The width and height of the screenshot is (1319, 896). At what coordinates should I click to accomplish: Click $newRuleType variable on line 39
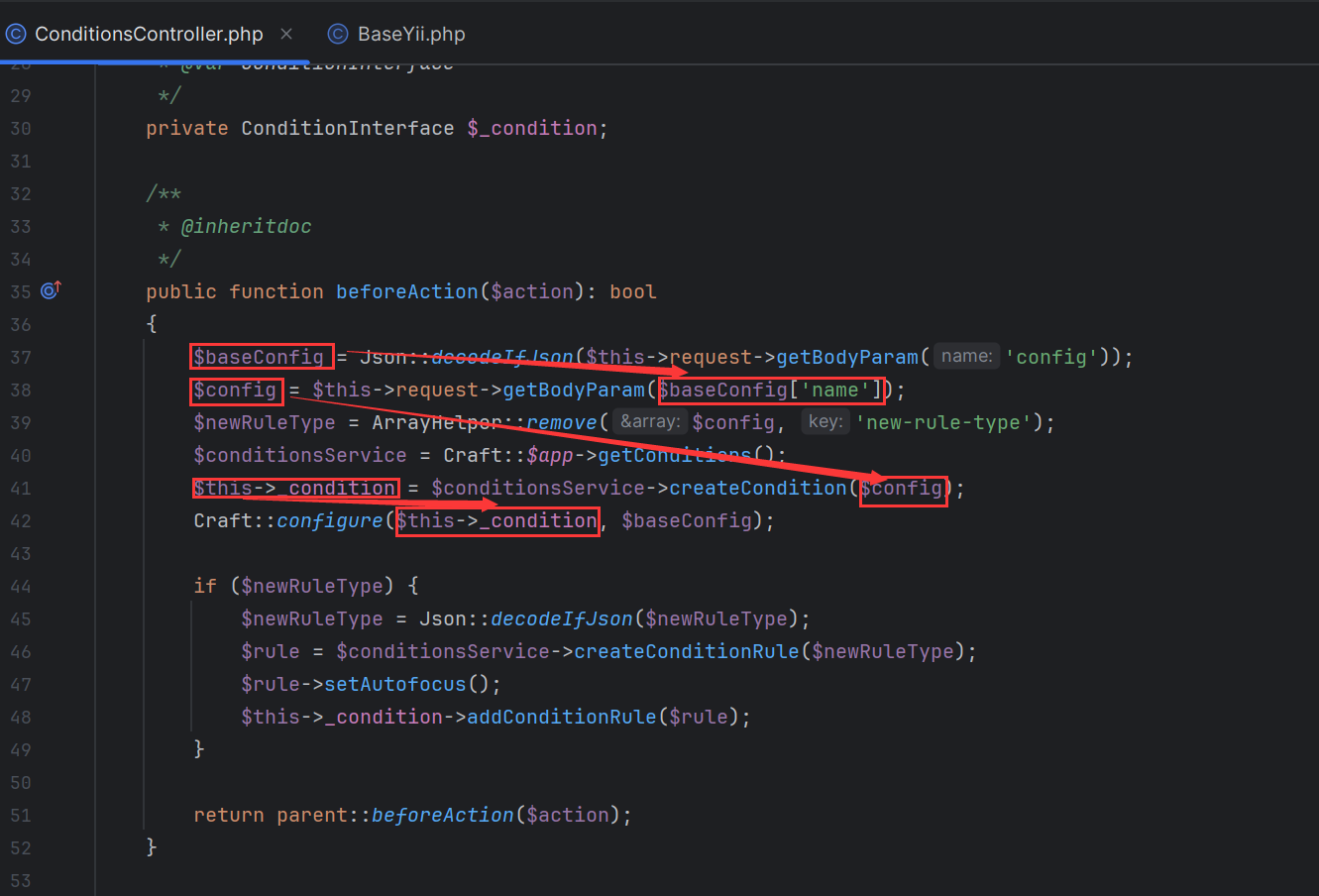point(265,422)
